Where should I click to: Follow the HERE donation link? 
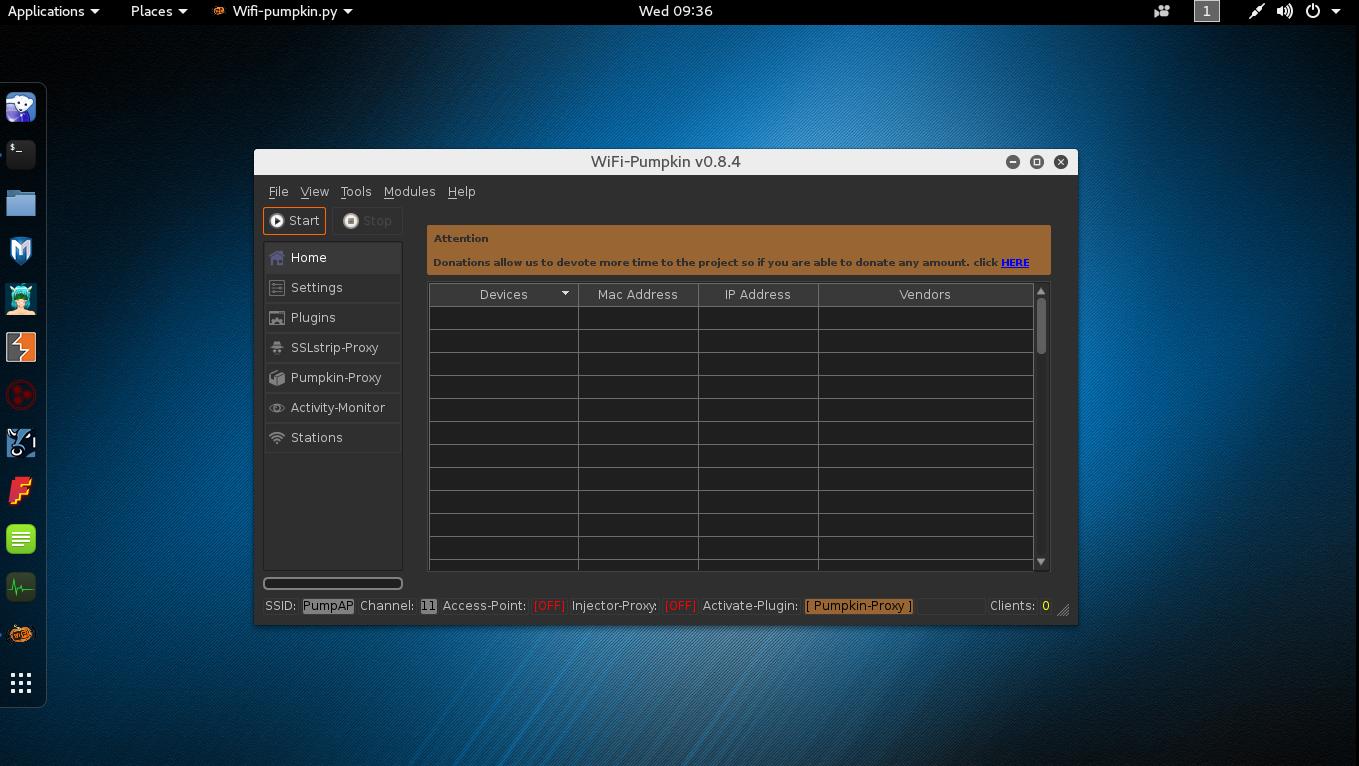(x=1015, y=262)
